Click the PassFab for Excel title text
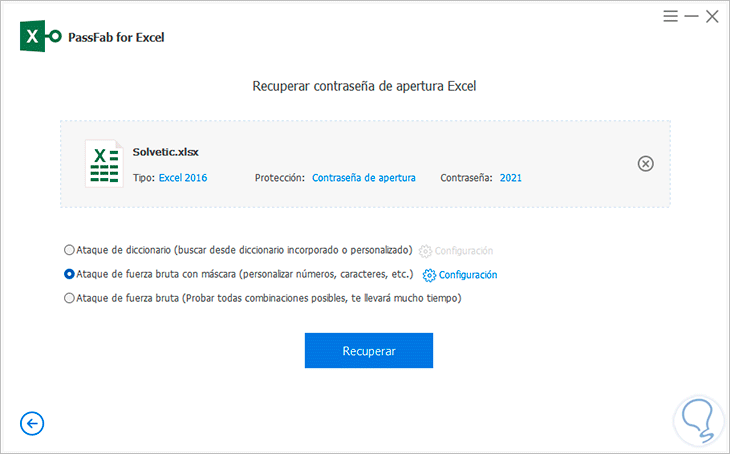This screenshot has height=454, width=730. click(x=116, y=37)
